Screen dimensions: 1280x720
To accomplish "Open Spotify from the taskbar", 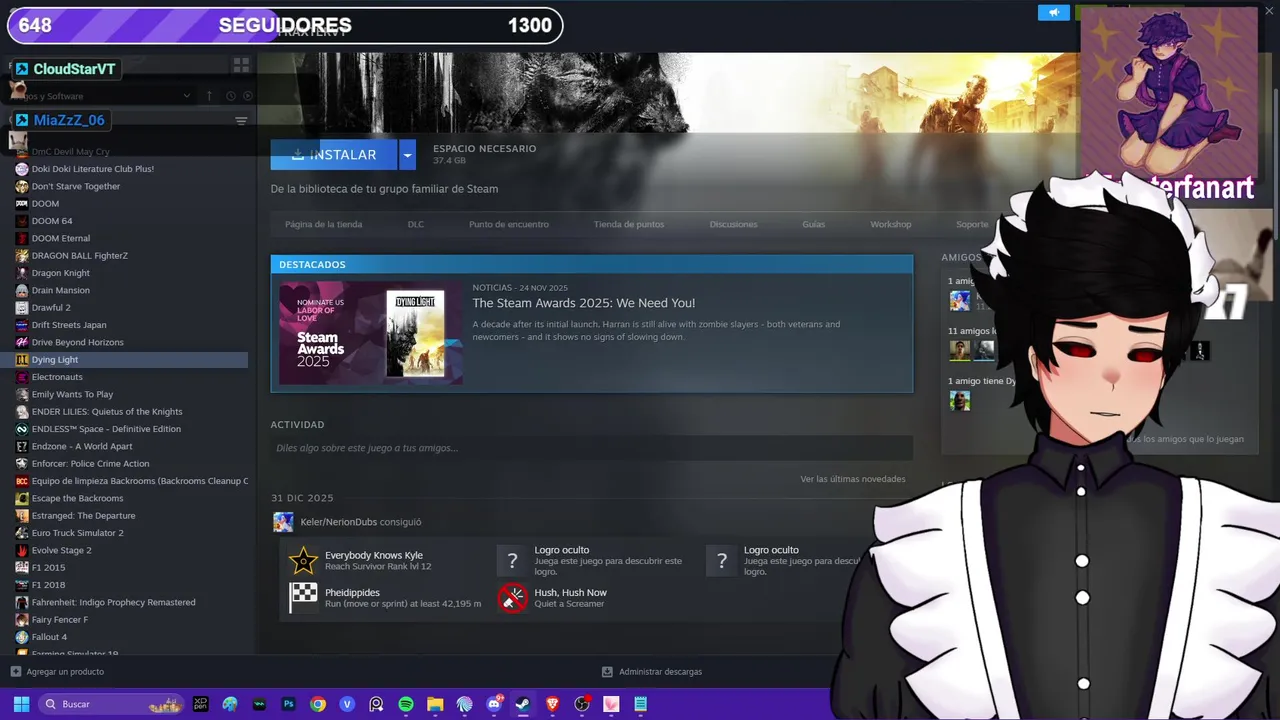I will [x=405, y=704].
